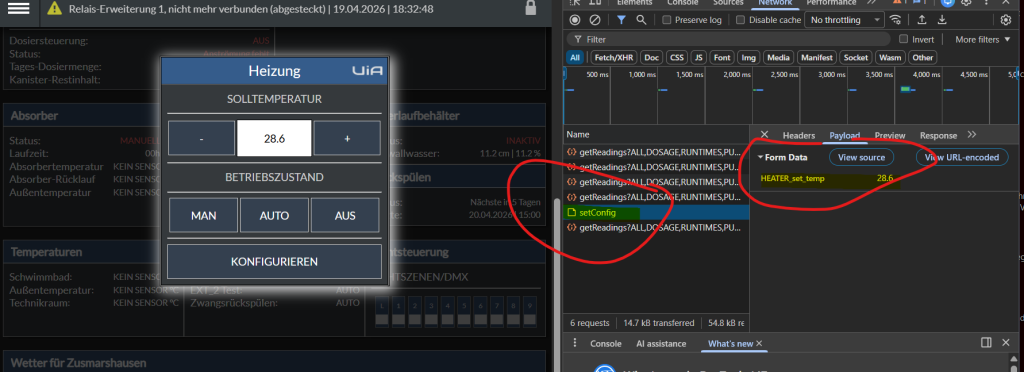1024x372 pixels.
Task: Set Betriebszustand to AUS
Action: click(x=345, y=215)
